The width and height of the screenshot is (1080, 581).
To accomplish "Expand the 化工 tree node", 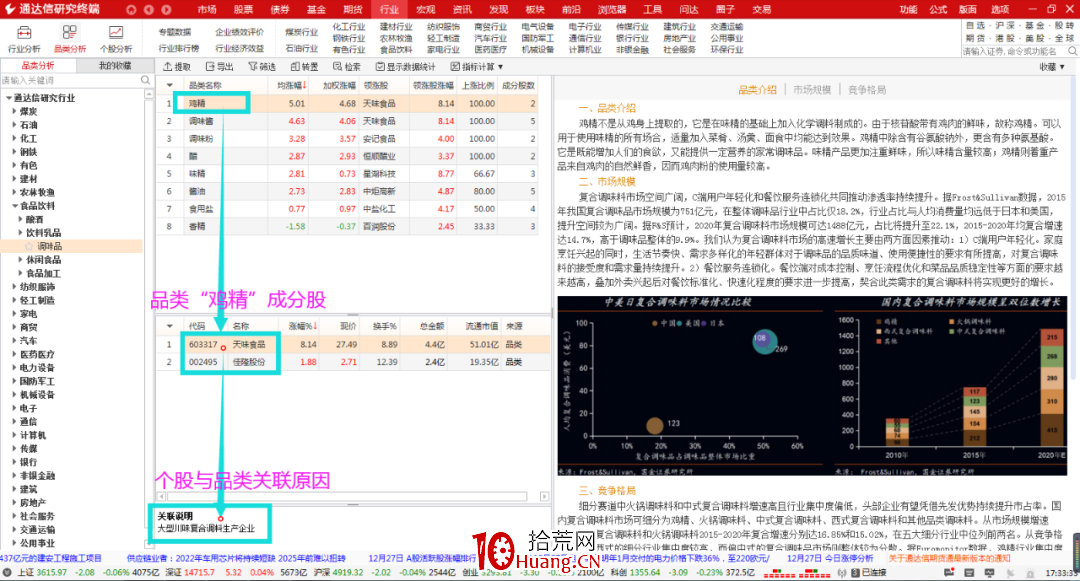I will (14, 138).
